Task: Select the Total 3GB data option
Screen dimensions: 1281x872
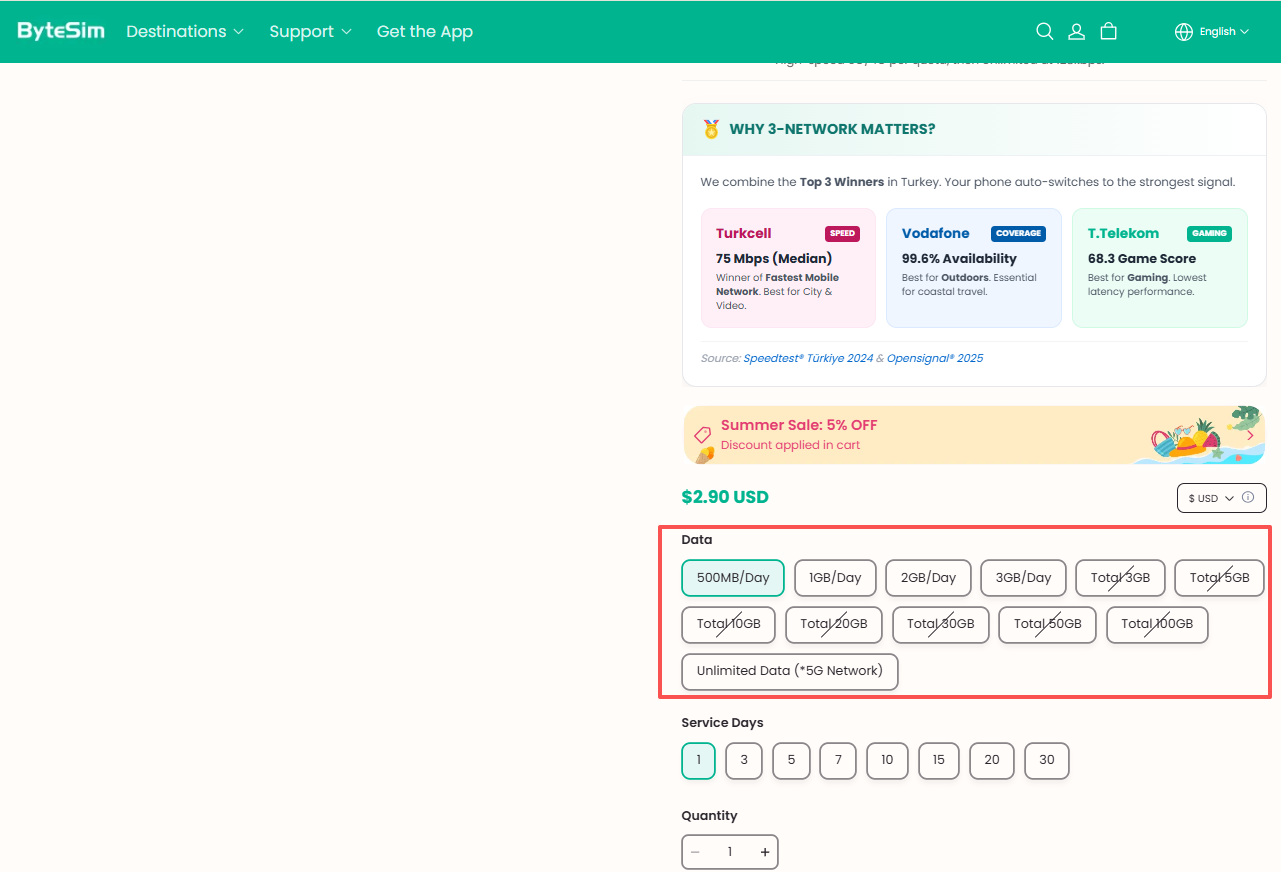Action: coord(1120,578)
